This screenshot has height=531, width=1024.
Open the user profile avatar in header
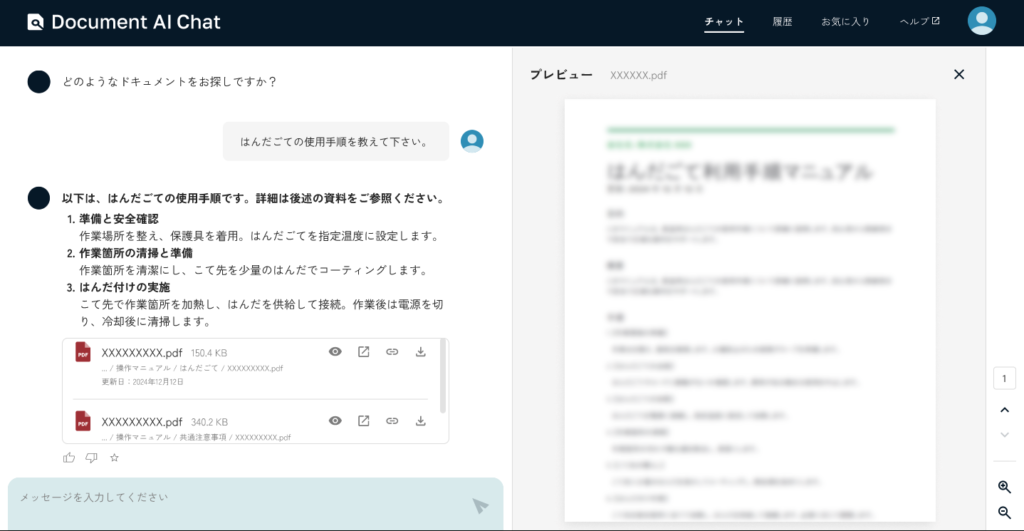coord(982,21)
